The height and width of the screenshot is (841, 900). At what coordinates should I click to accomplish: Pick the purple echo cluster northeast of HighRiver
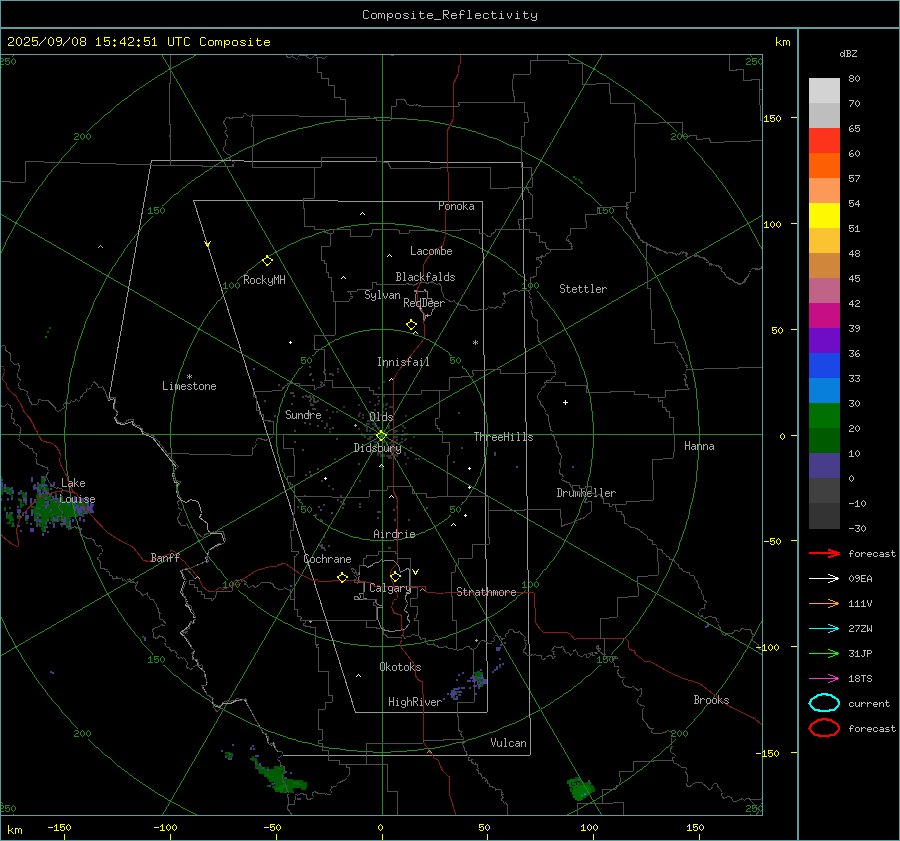click(x=468, y=685)
